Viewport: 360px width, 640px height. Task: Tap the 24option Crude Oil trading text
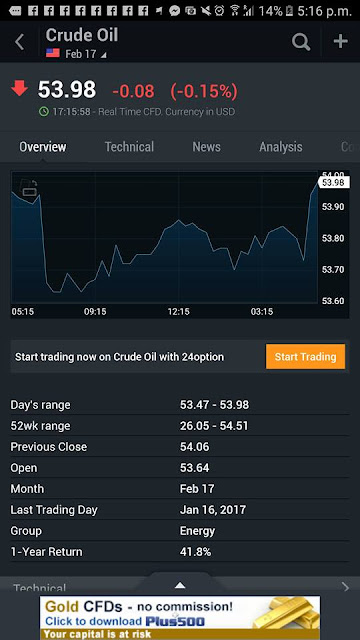click(120, 357)
